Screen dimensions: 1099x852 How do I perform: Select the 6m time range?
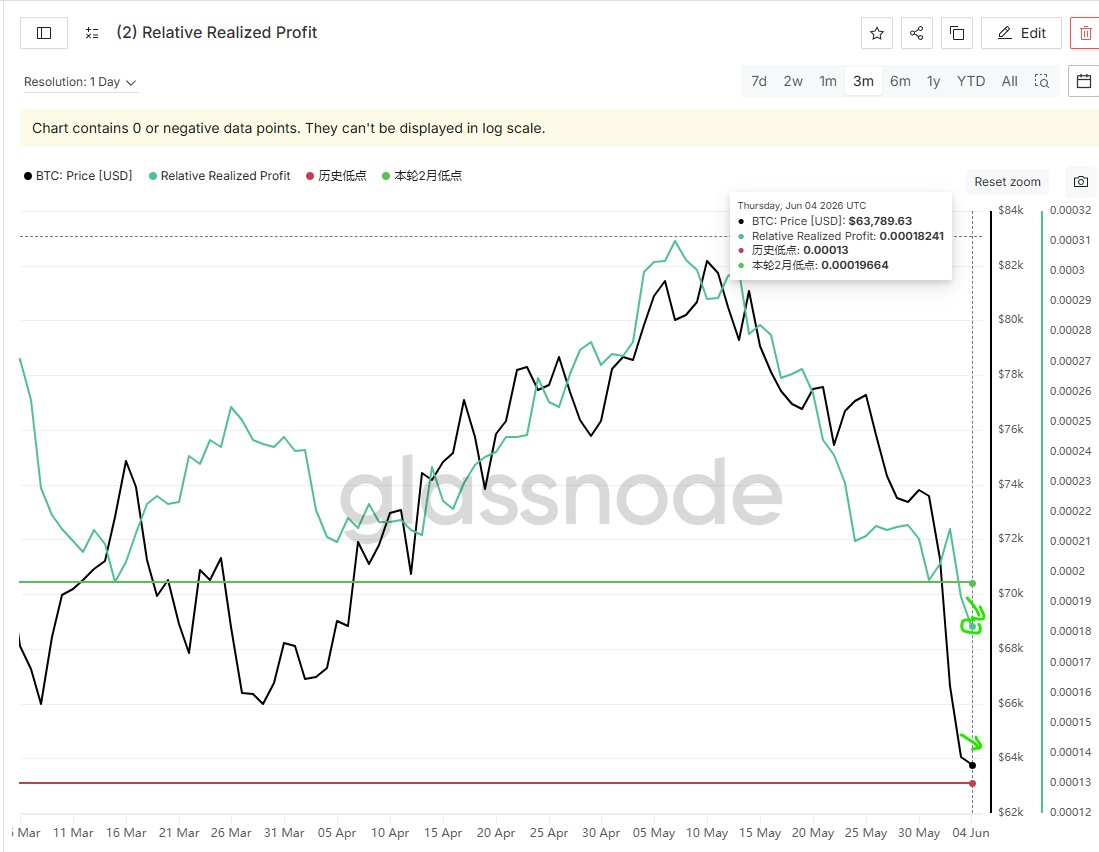tap(900, 81)
